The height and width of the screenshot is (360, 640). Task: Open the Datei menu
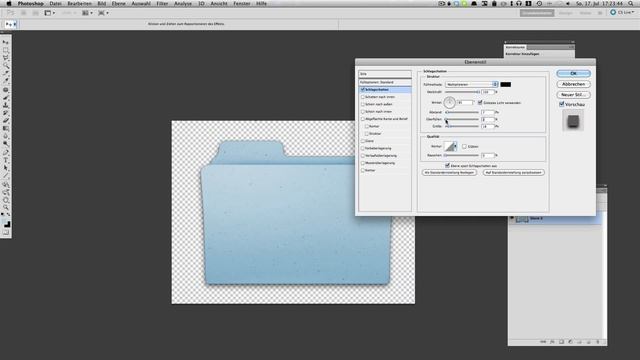55,3
